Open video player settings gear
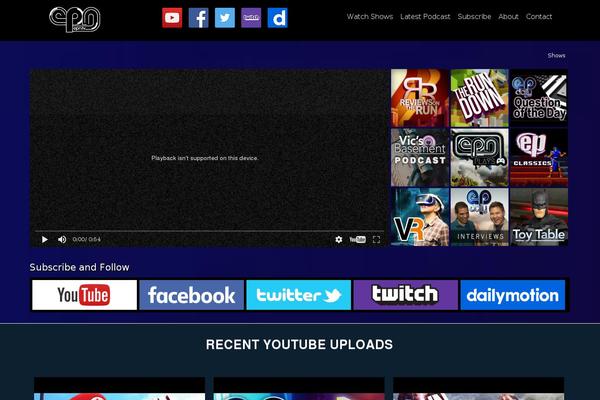 point(339,239)
